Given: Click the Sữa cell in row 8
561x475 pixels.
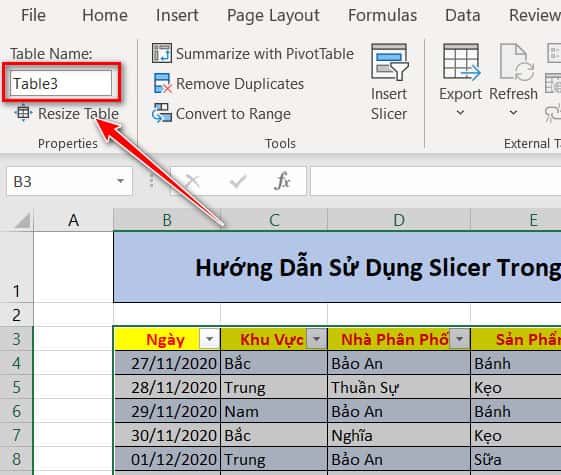Looking at the screenshot, I should click(x=516, y=459).
